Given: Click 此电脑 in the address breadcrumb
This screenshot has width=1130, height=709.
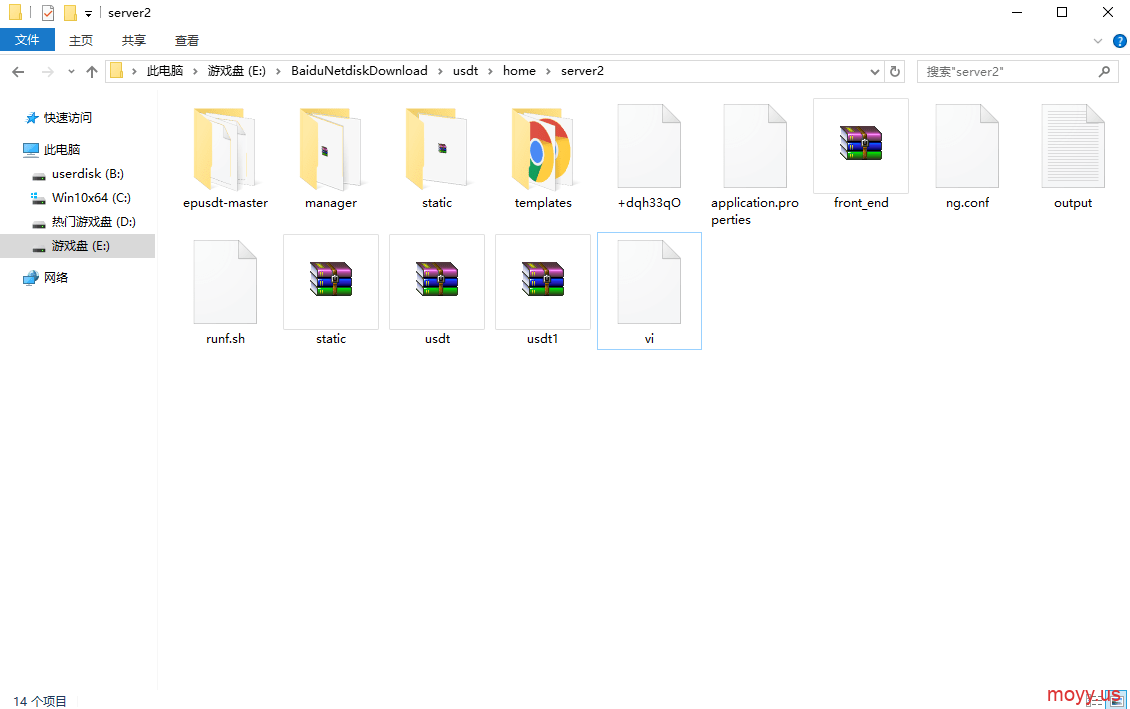Looking at the screenshot, I should click(164, 71).
